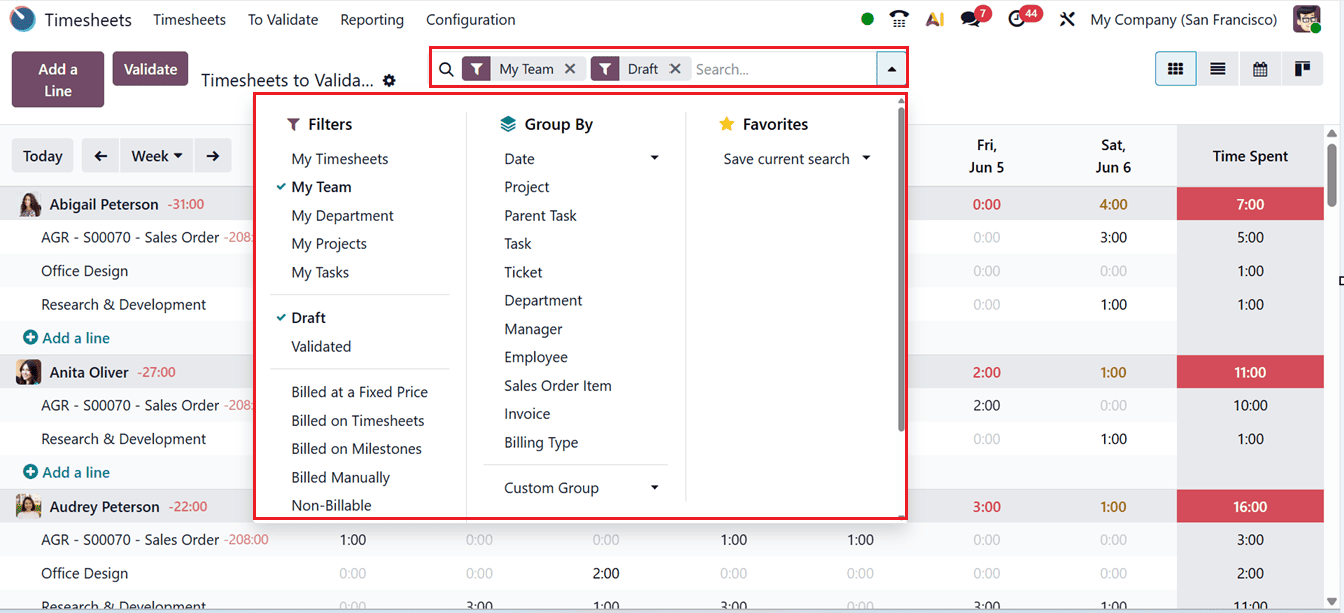Open the Odoo home apps logo
1344x613 pixels.
click(22, 19)
